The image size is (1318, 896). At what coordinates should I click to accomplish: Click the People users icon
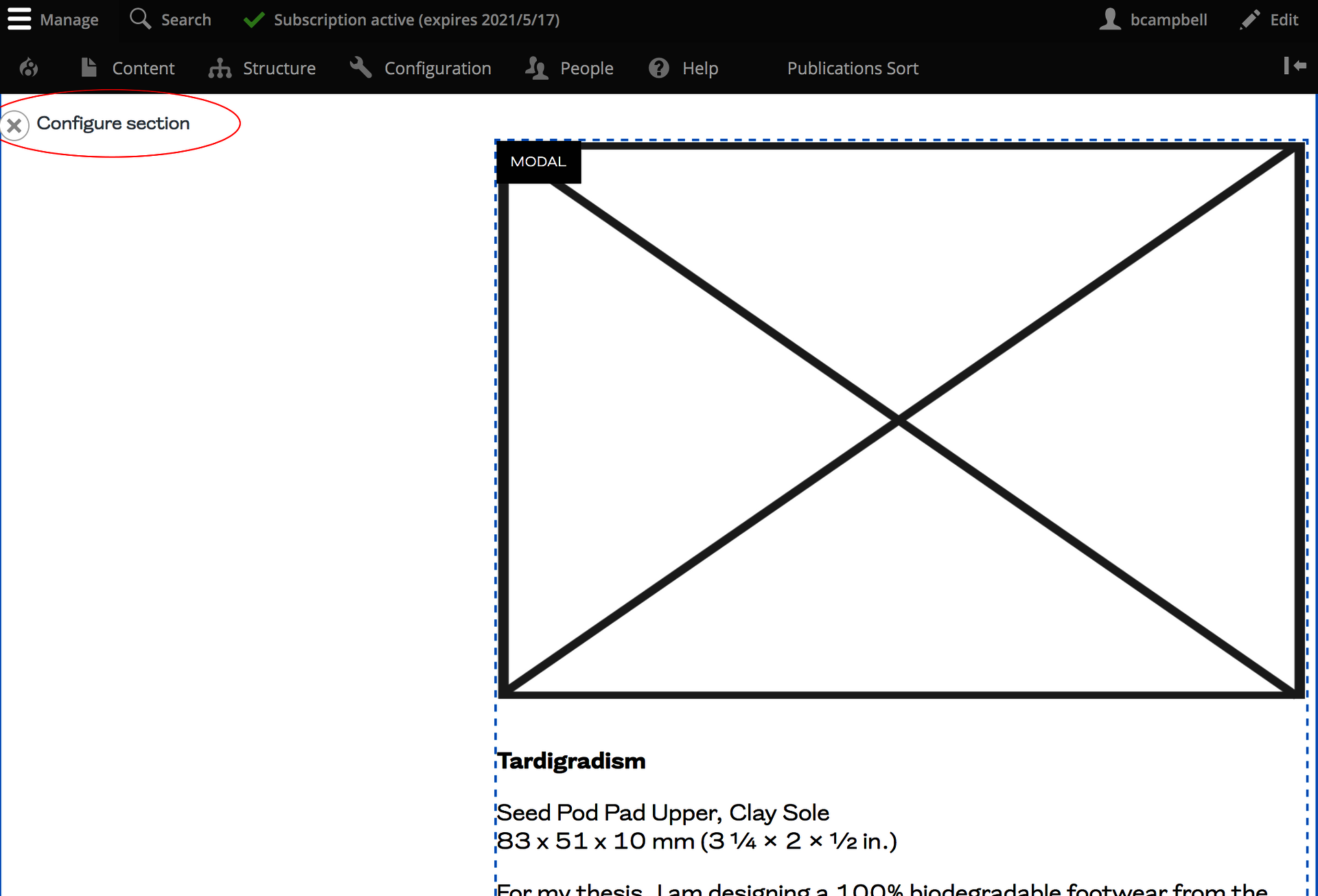click(537, 68)
